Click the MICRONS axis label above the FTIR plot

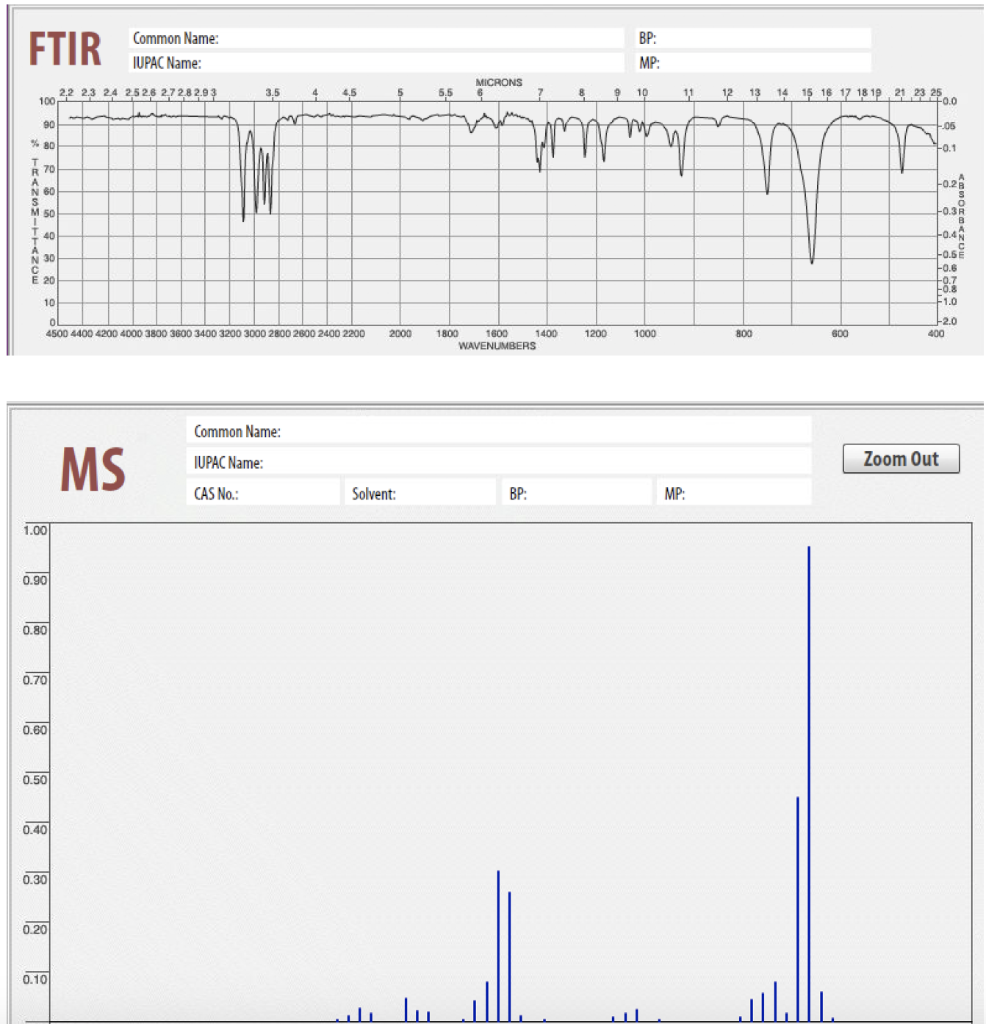pyautogui.click(x=498, y=83)
